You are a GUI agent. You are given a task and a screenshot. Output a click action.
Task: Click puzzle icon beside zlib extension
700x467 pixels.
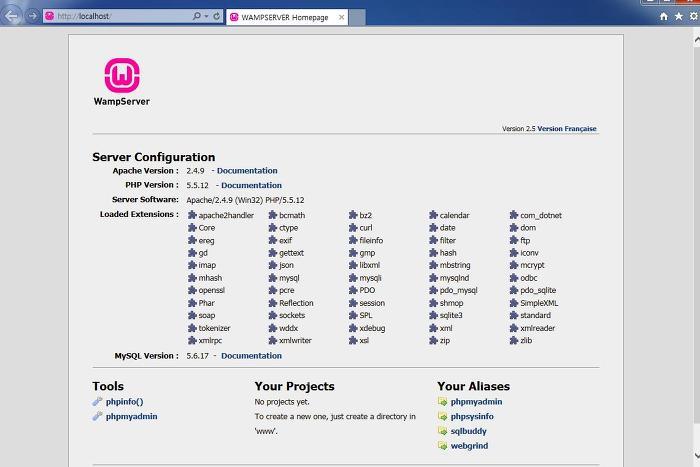pyautogui.click(x=514, y=340)
